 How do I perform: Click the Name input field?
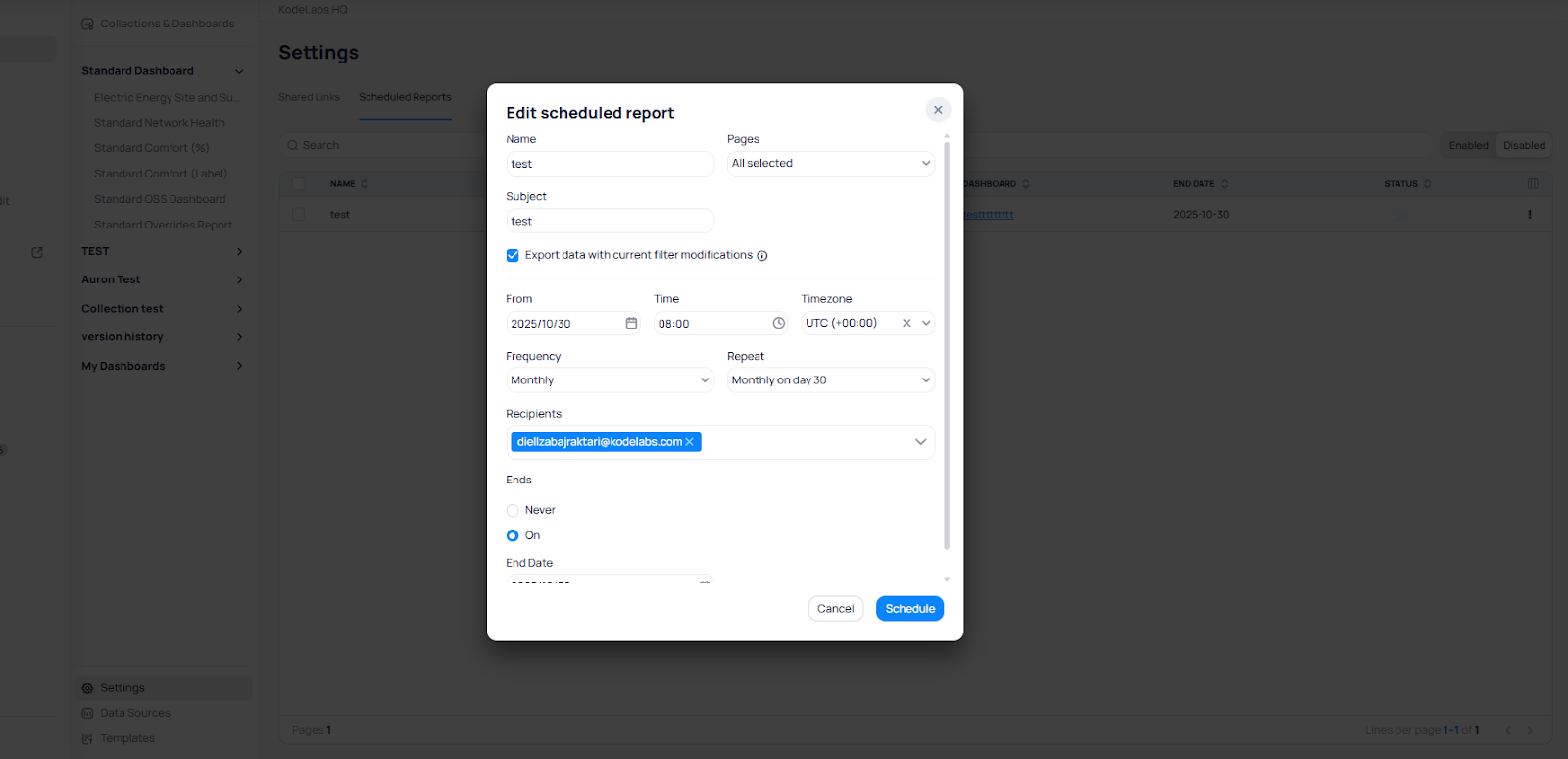point(610,164)
